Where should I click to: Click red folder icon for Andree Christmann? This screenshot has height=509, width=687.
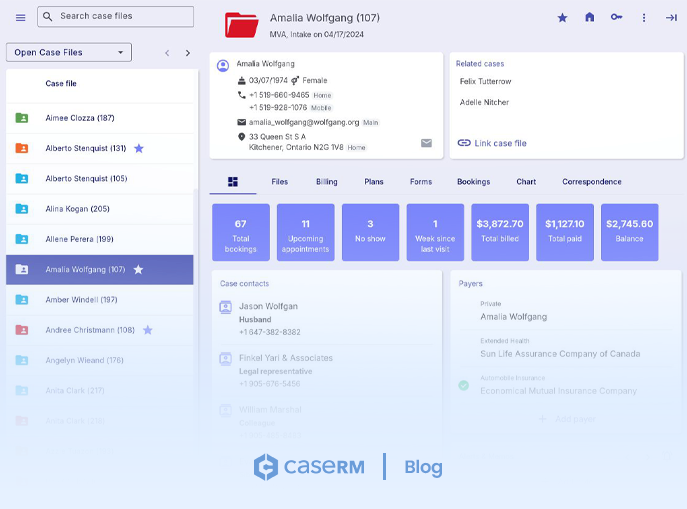(x=22, y=330)
